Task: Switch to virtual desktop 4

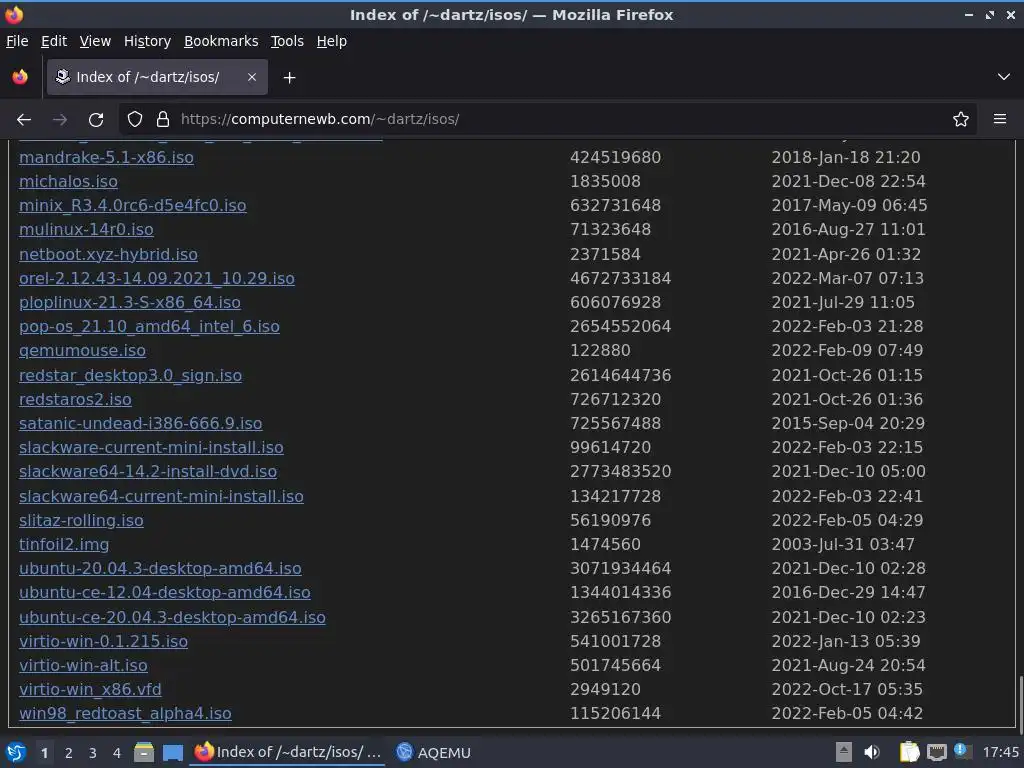Action: pos(117,753)
